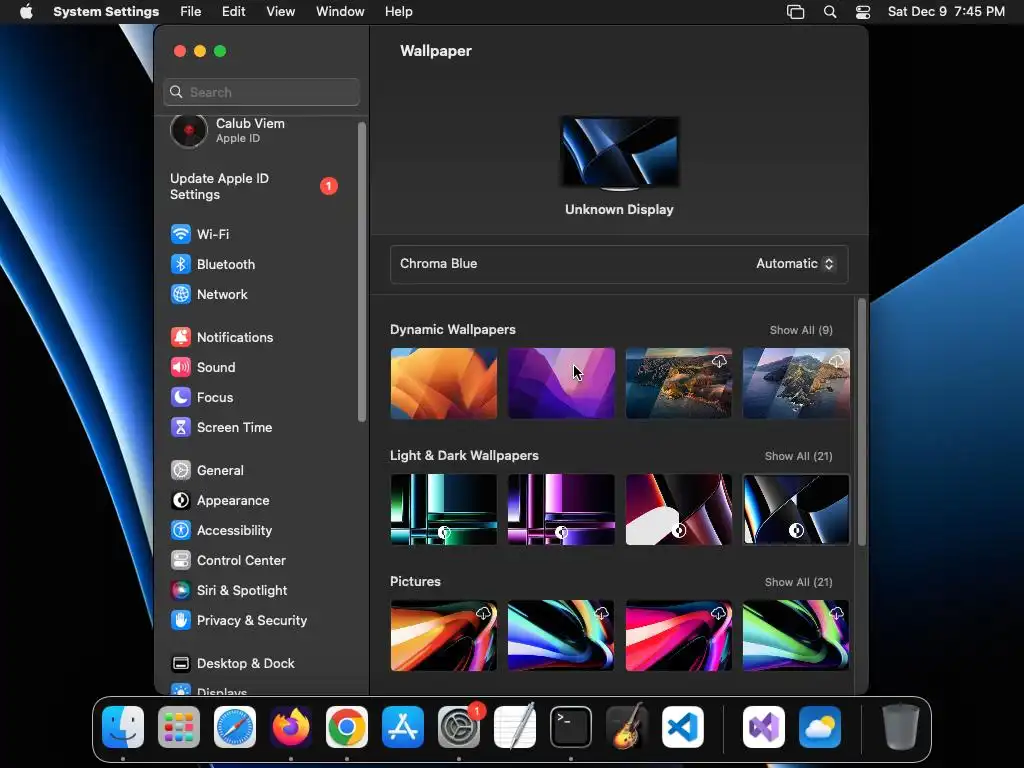
Task: Download the third dynamic wallpaper, daytime coastline
Action: (x=719, y=361)
